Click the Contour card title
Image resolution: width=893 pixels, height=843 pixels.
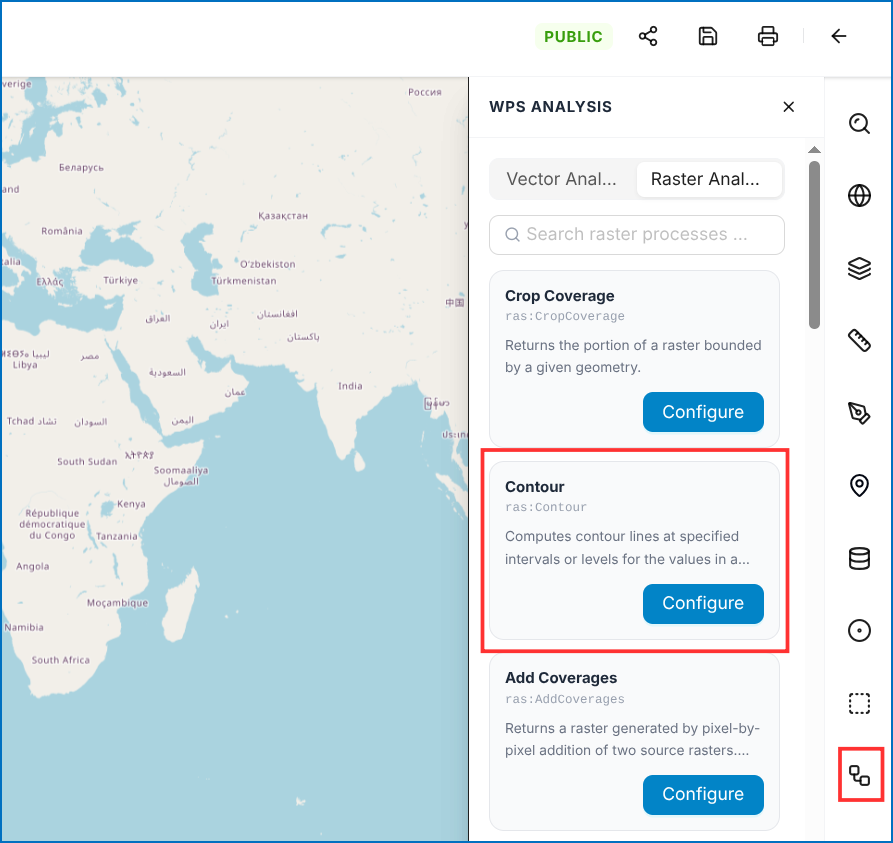click(x=535, y=487)
